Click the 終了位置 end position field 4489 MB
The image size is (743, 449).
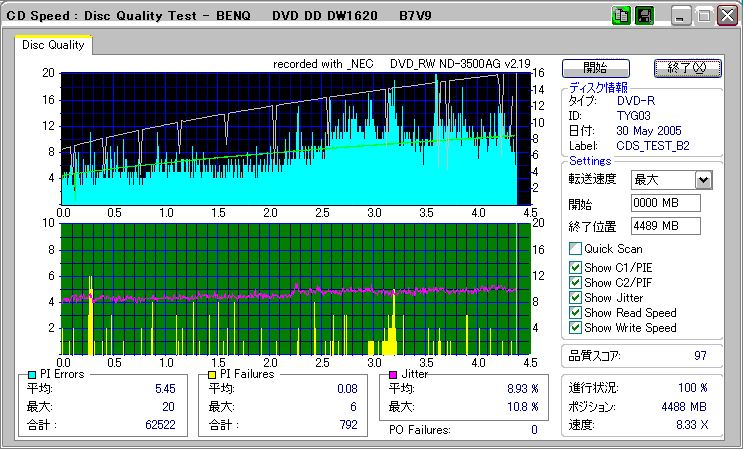(x=665, y=226)
